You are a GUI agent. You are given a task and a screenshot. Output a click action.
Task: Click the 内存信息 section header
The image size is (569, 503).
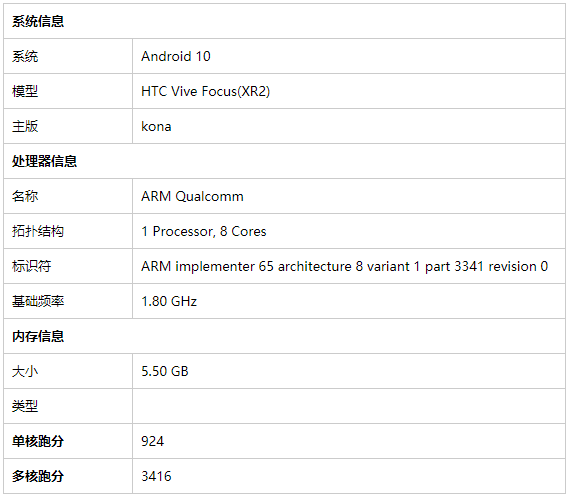click(38, 336)
